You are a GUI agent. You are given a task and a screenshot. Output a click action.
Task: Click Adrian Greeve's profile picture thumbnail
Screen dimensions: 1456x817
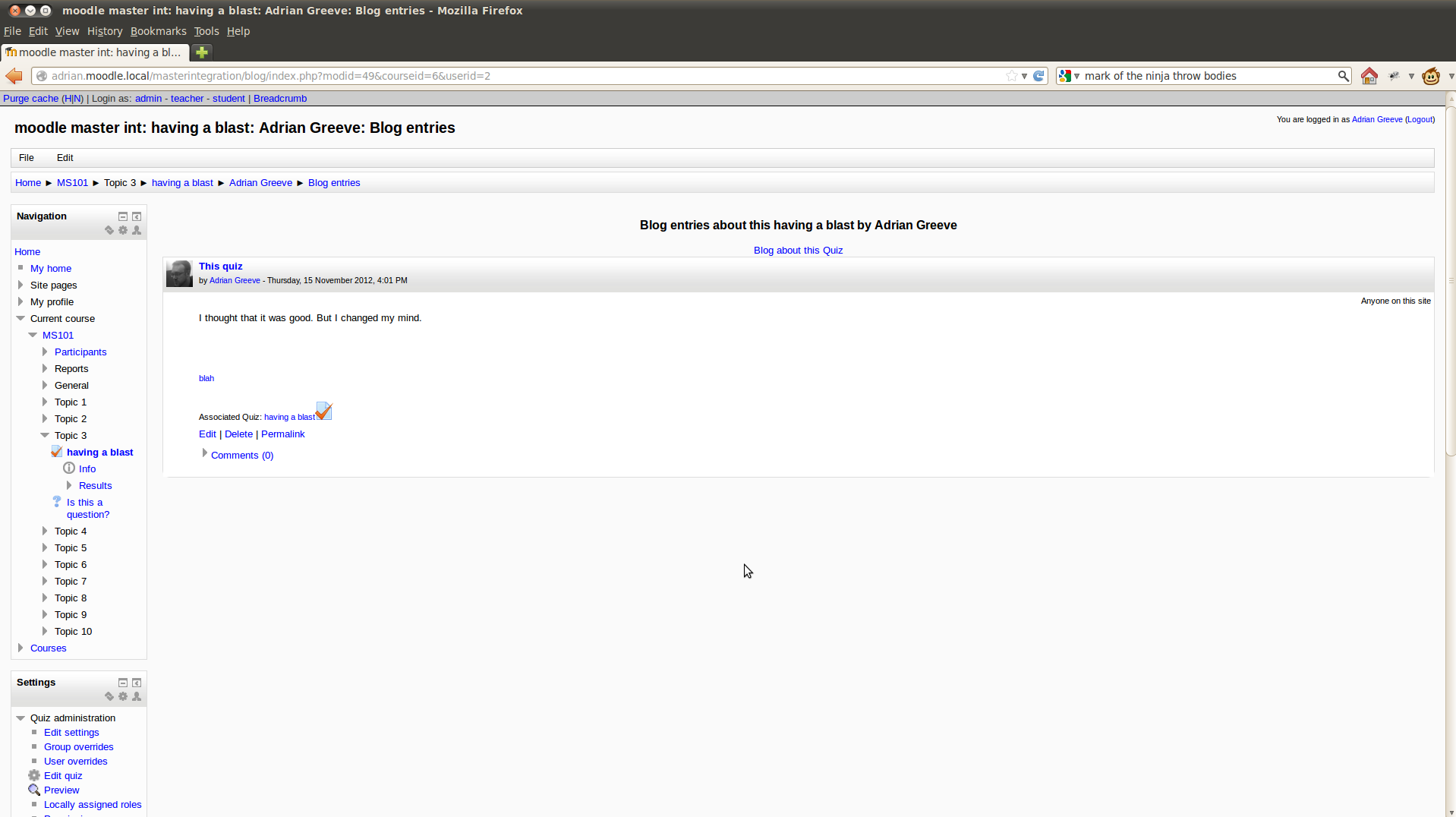(x=179, y=274)
